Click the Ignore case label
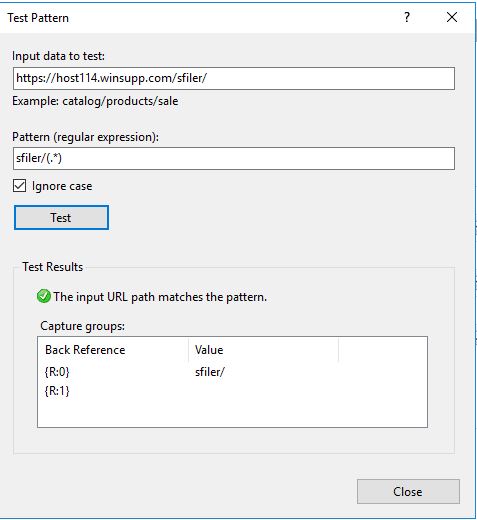Image resolution: width=477 pixels, height=520 pixels. [x=62, y=186]
